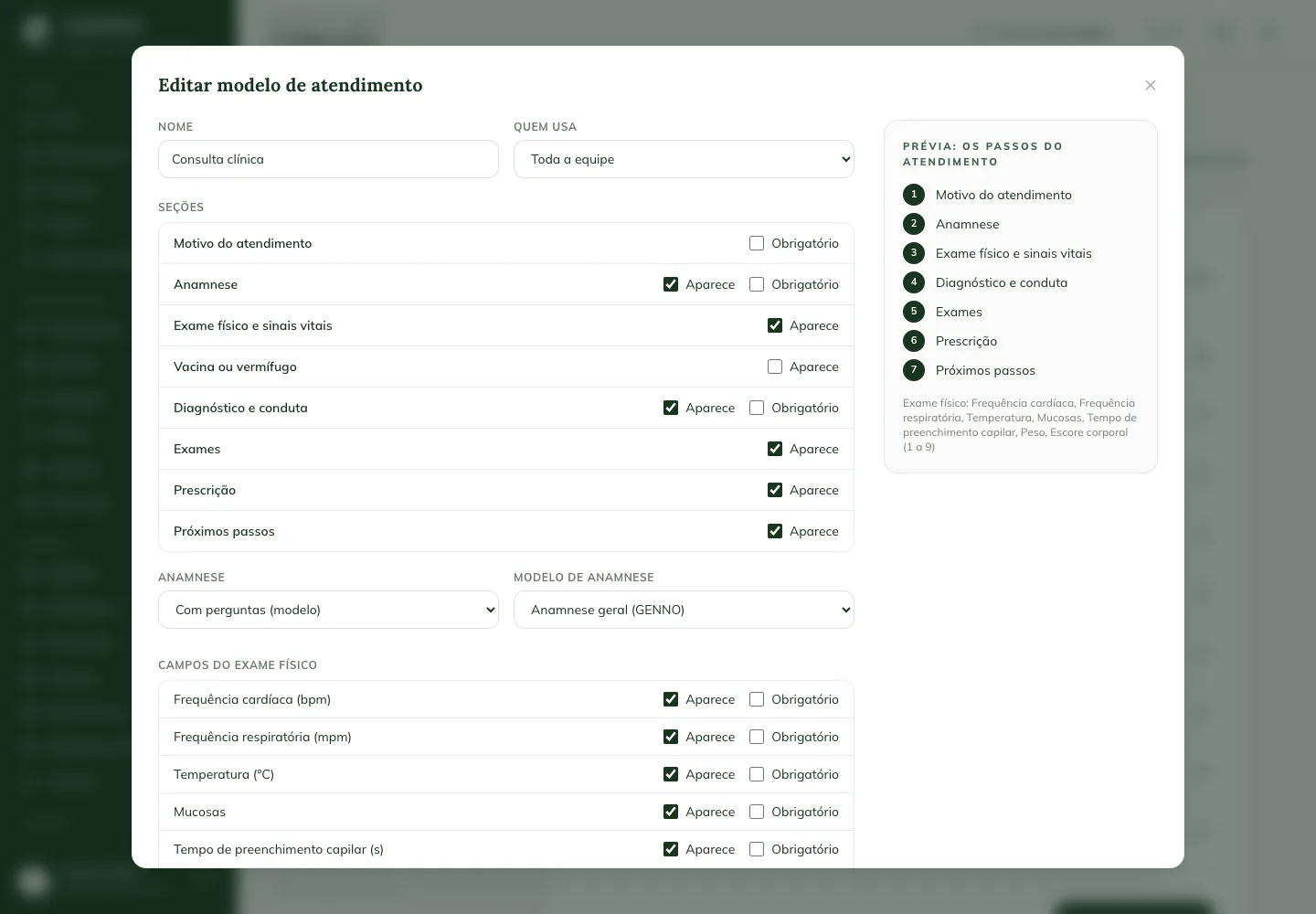Open the Quem usa dropdown

pyautogui.click(x=684, y=159)
